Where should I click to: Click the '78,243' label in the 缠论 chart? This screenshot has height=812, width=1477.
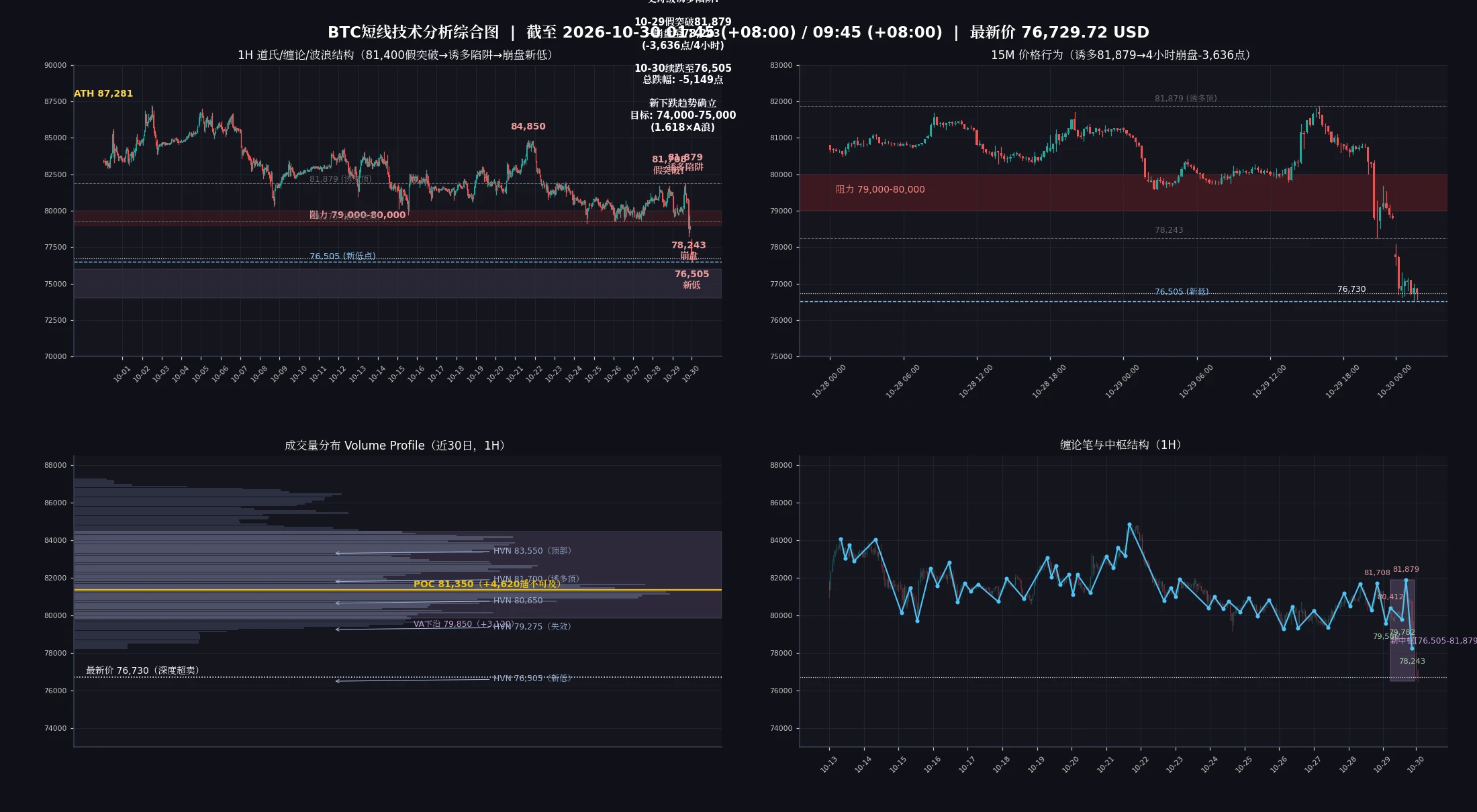pos(1412,661)
